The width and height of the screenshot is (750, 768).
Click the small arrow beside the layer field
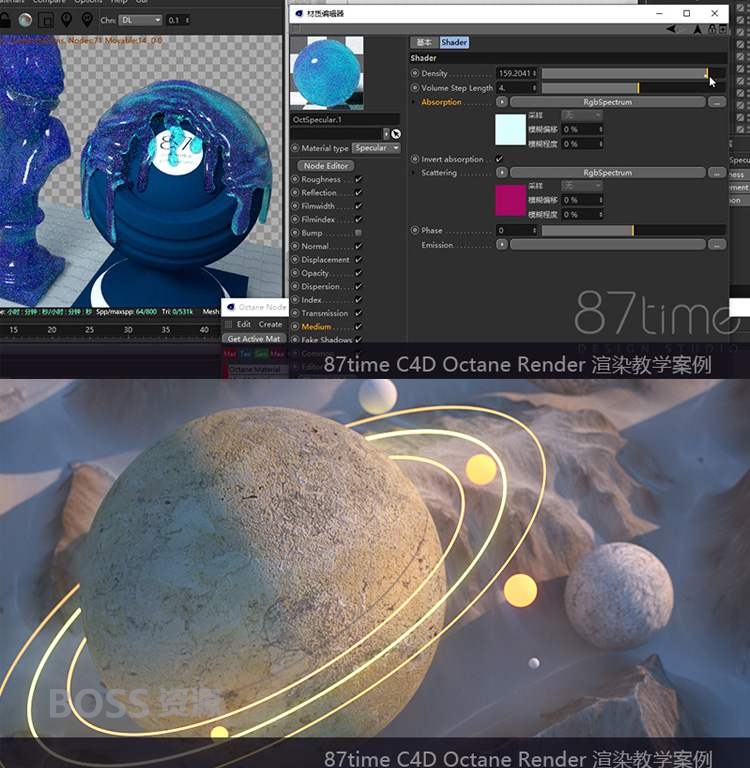(x=386, y=134)
